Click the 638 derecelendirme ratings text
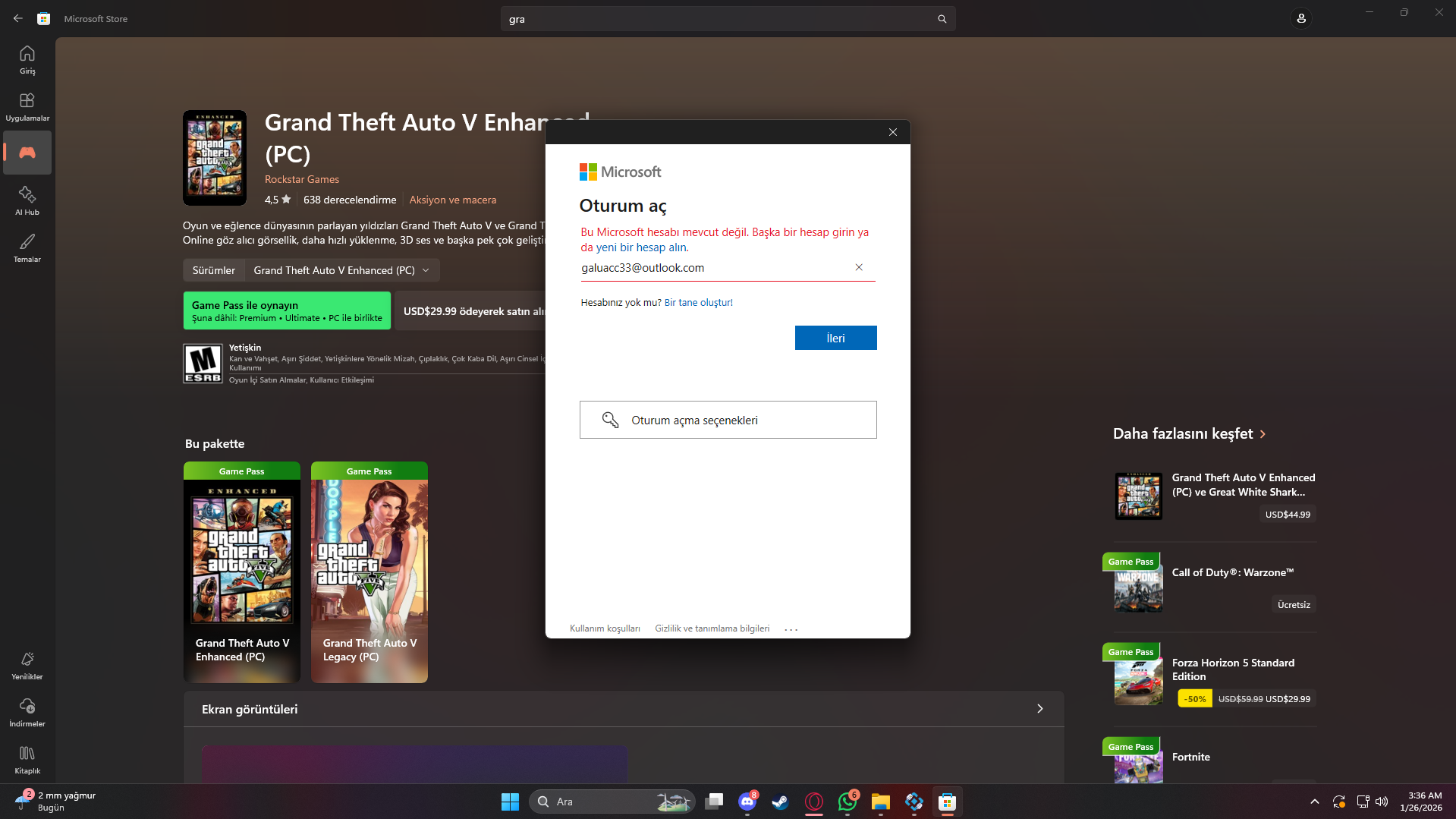 point(350,200)
